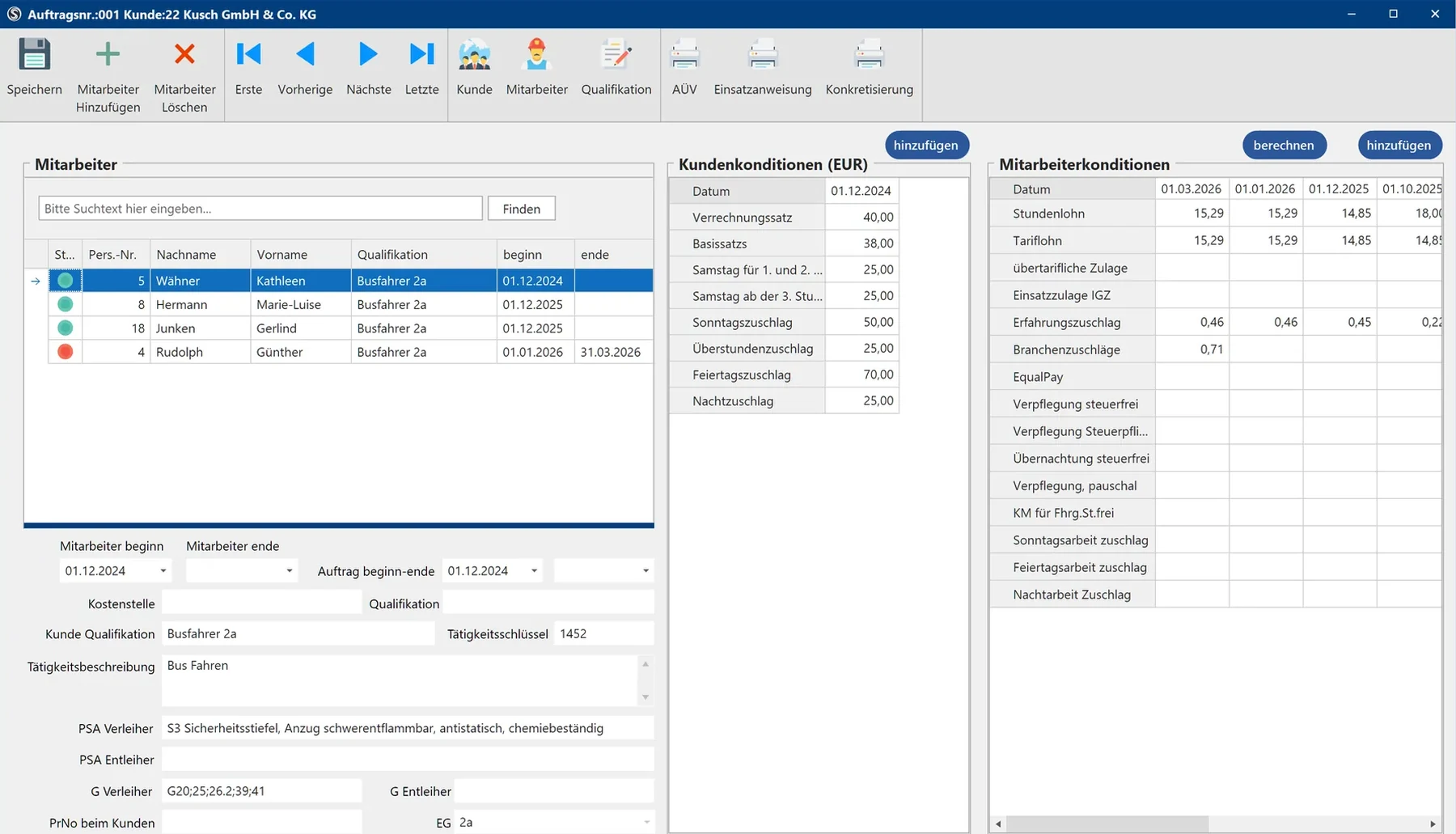Open the Mitarbeiter ende date dropdown

pyautogui.click(x=290, y=571)
